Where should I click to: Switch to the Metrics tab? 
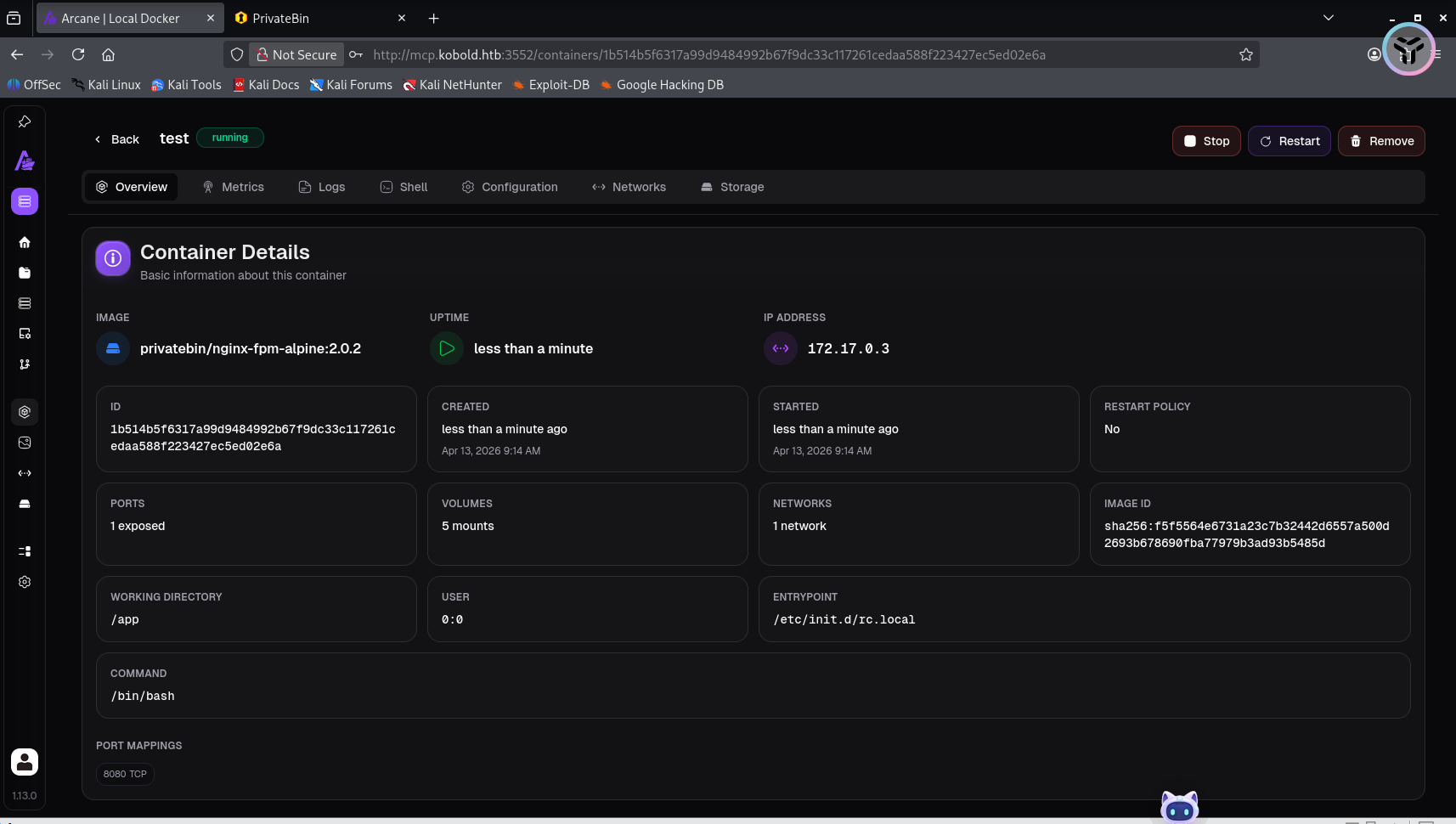(234, 187)
